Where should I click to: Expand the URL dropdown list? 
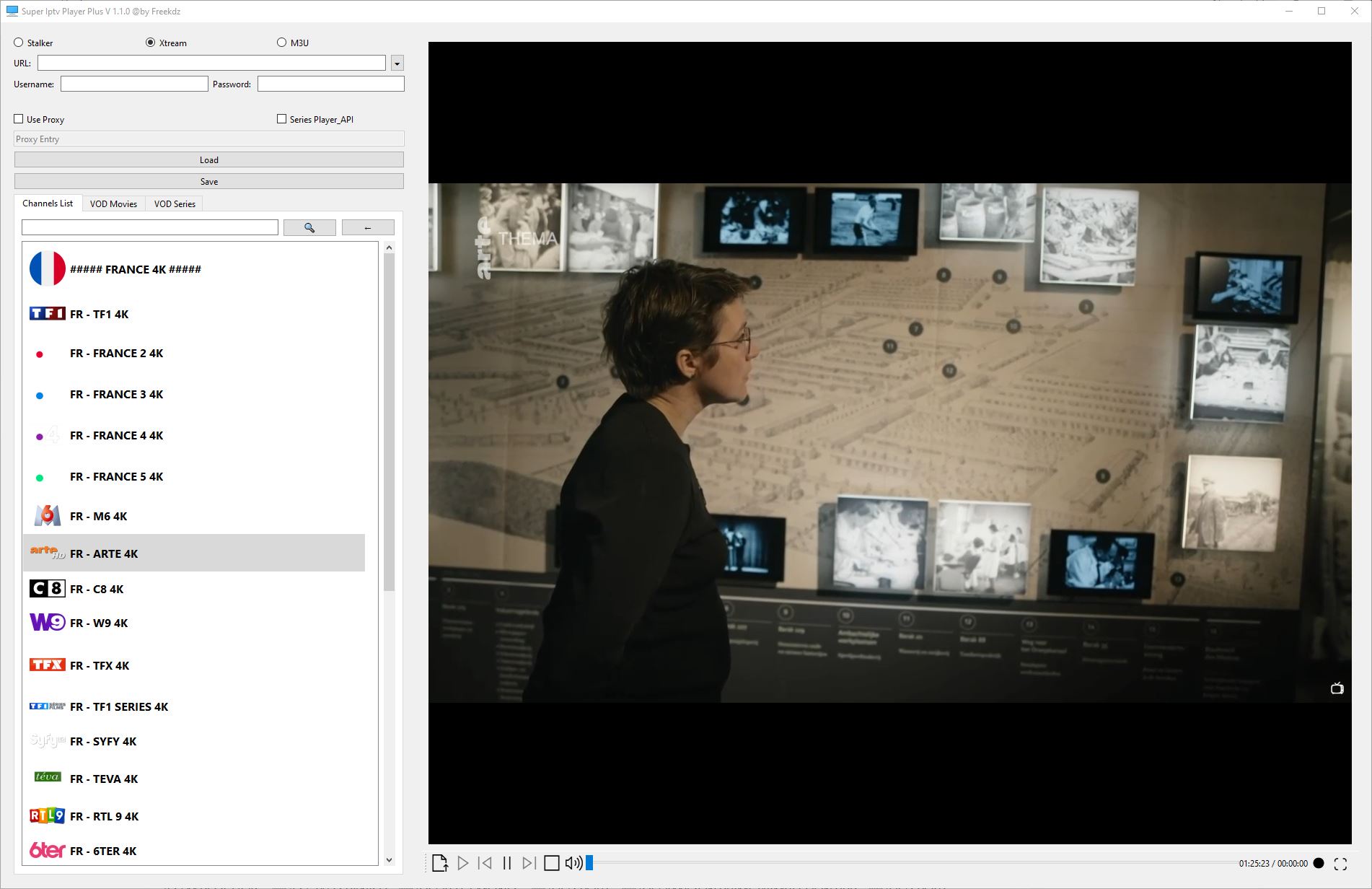[x=397, y=63]
